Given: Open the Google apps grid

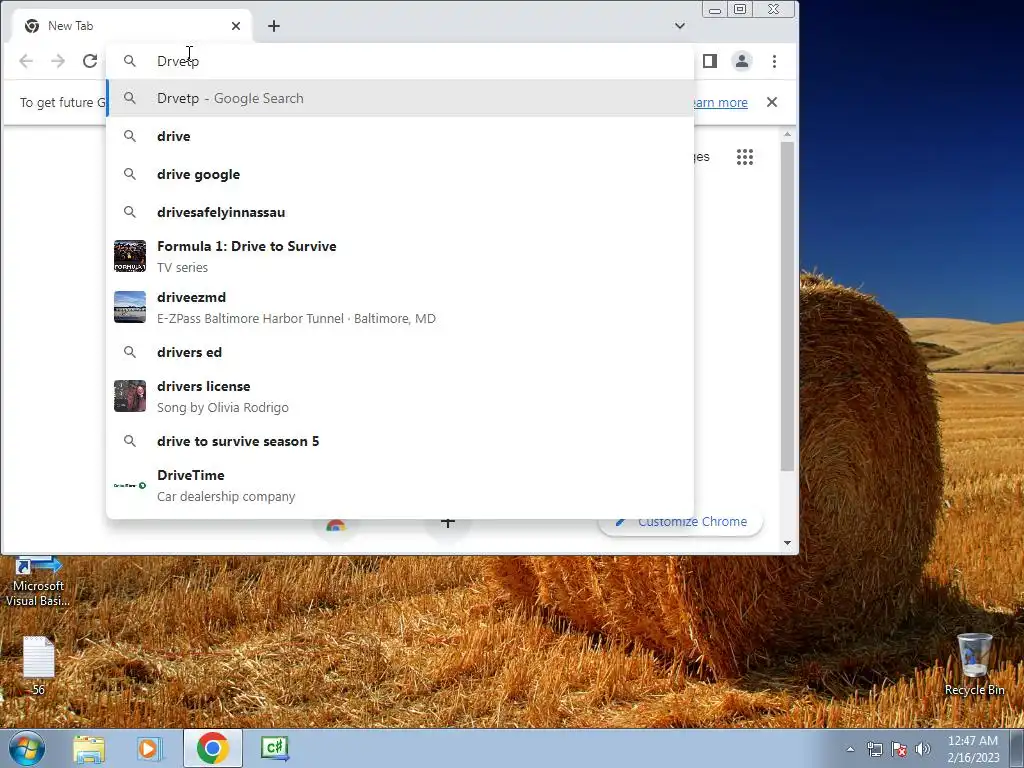Looking at the screenshot, I should click(744, 157).
